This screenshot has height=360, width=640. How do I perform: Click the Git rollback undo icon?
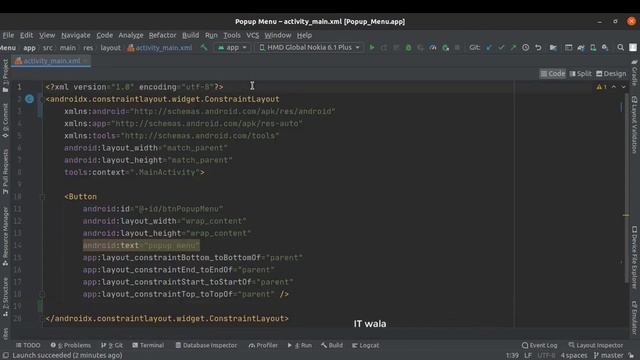538,48
